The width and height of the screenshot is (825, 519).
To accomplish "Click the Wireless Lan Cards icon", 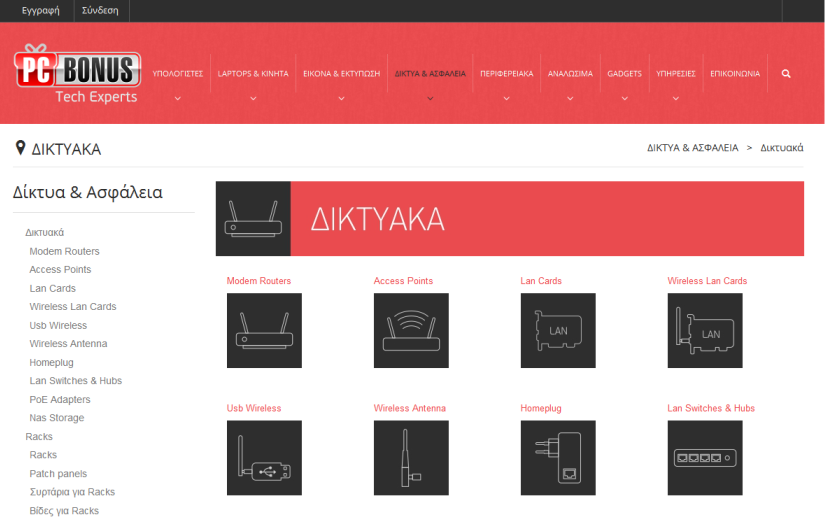I will [705, 330].
